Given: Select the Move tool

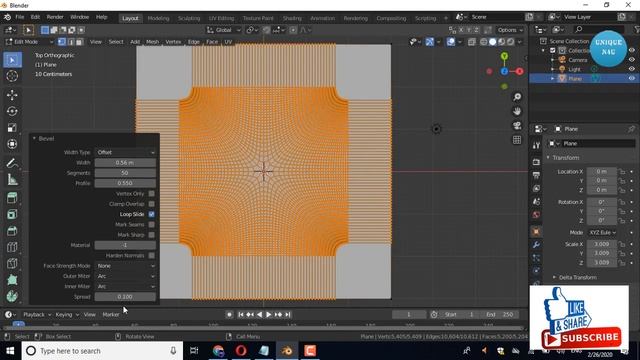Looking at the screenshot, I should 12,95.
